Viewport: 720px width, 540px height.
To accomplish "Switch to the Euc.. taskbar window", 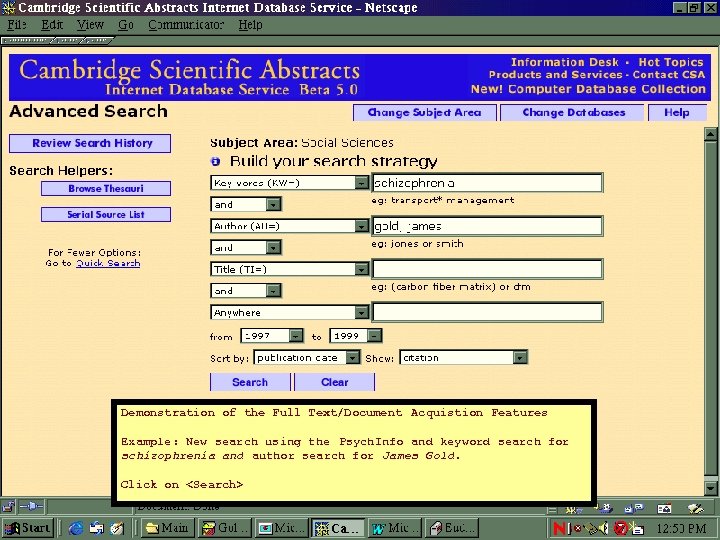I will pos(451,528).
